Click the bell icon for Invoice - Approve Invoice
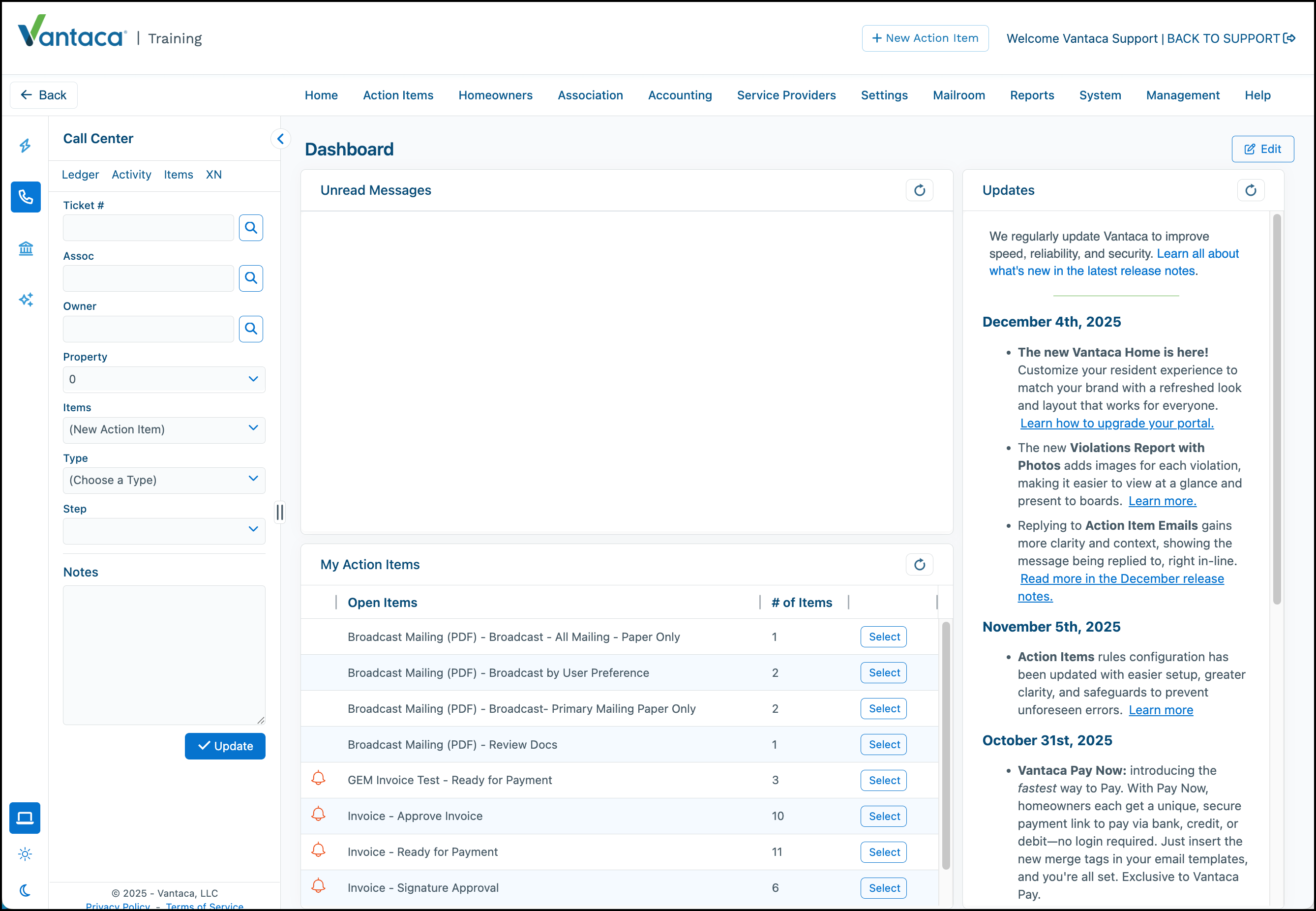The image size is (1316, 911). (x=319, y=815)
